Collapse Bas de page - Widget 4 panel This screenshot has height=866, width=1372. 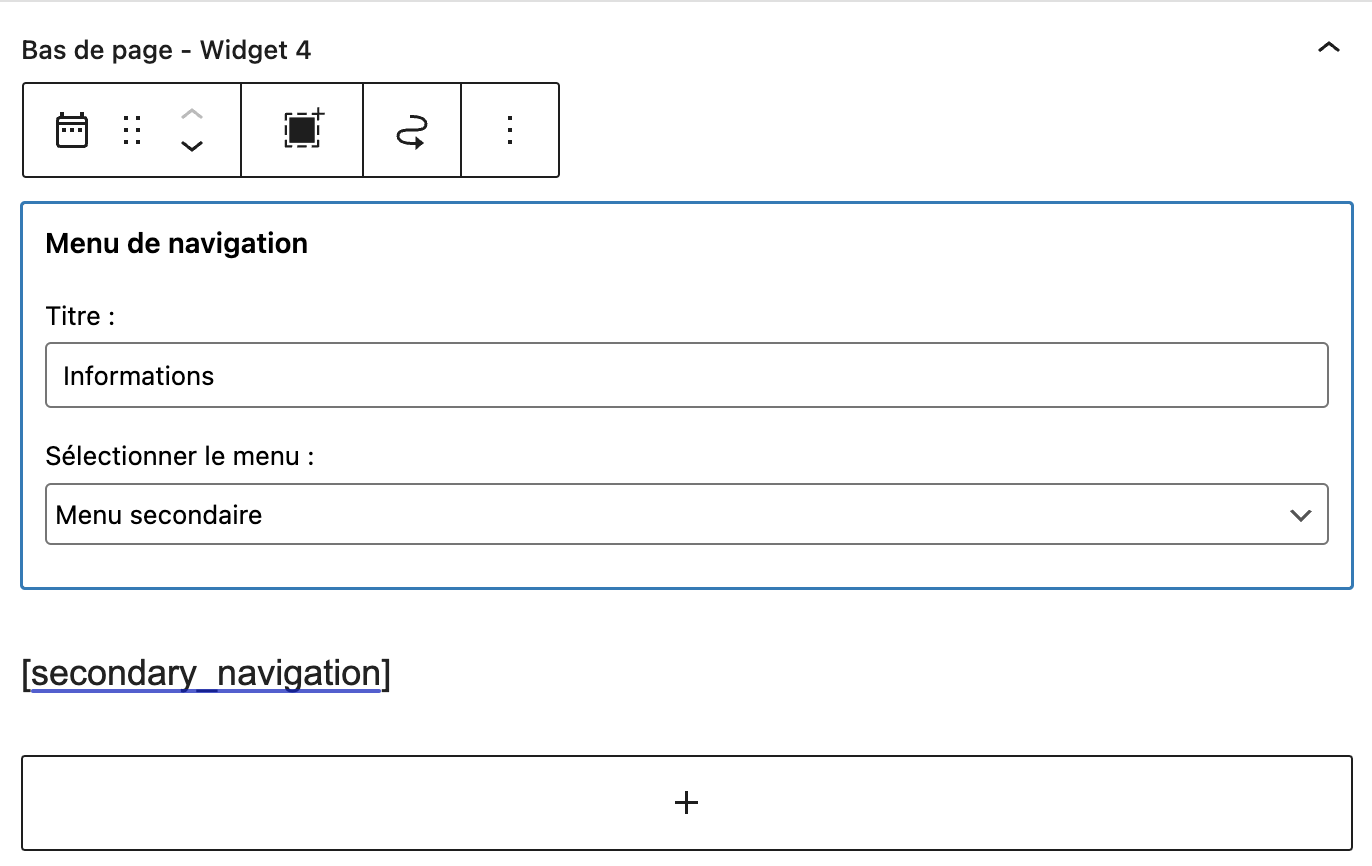coord(1328,48)
